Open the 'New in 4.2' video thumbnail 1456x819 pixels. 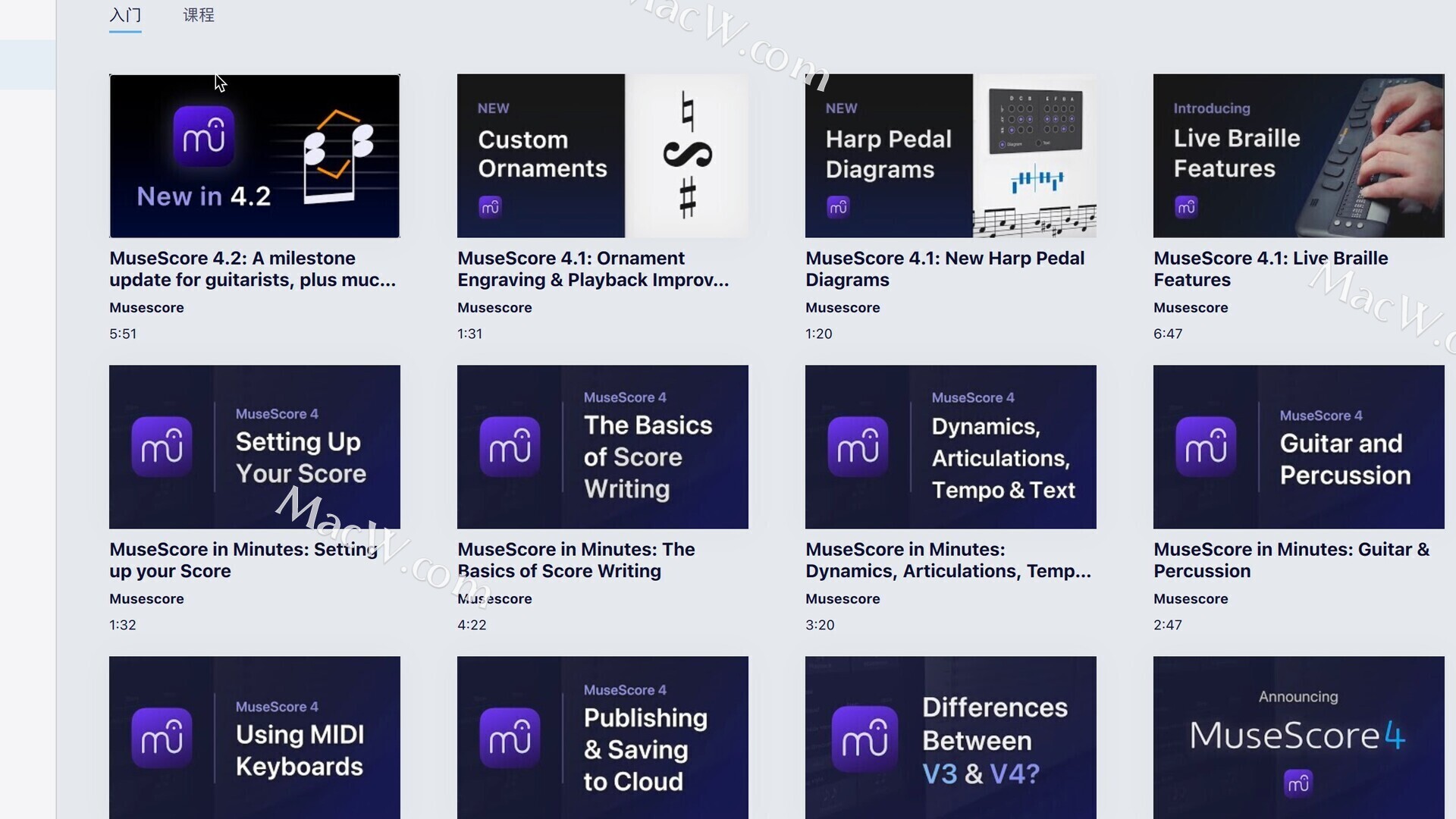tap(255, 155)
